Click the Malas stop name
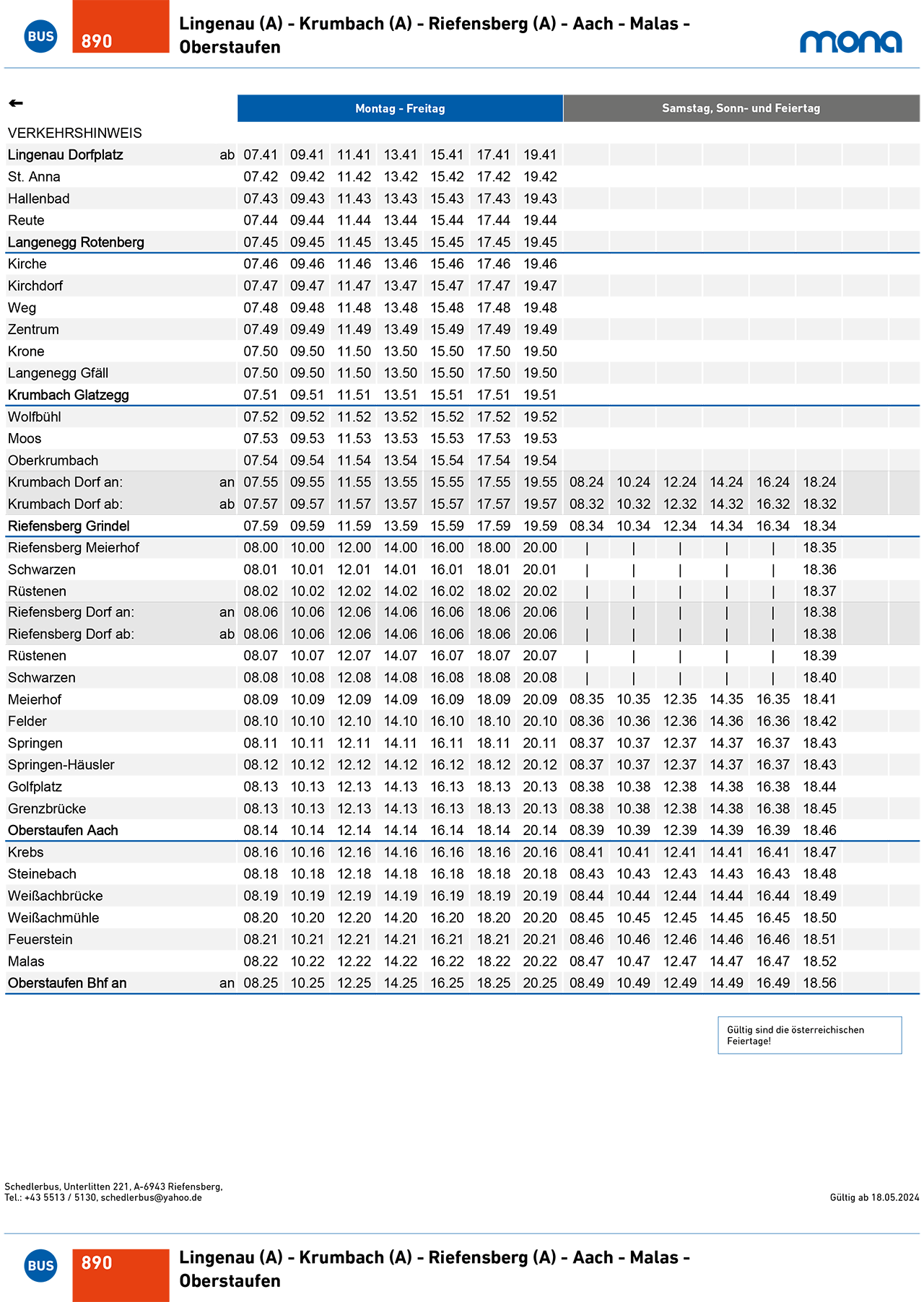 point(26,961)
